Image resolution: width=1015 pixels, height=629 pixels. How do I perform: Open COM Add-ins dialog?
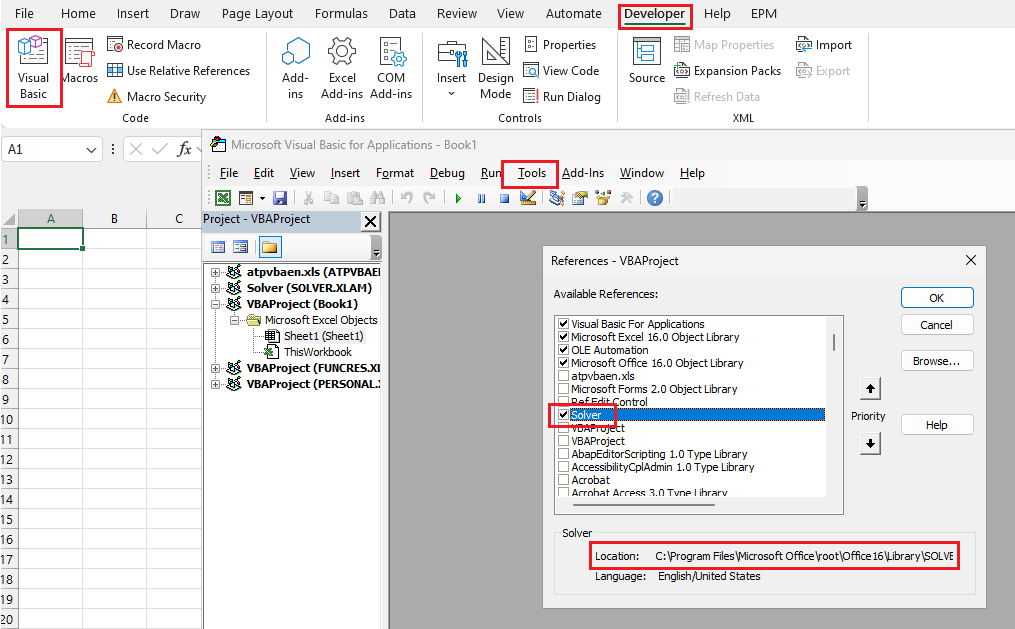[391, 68]
